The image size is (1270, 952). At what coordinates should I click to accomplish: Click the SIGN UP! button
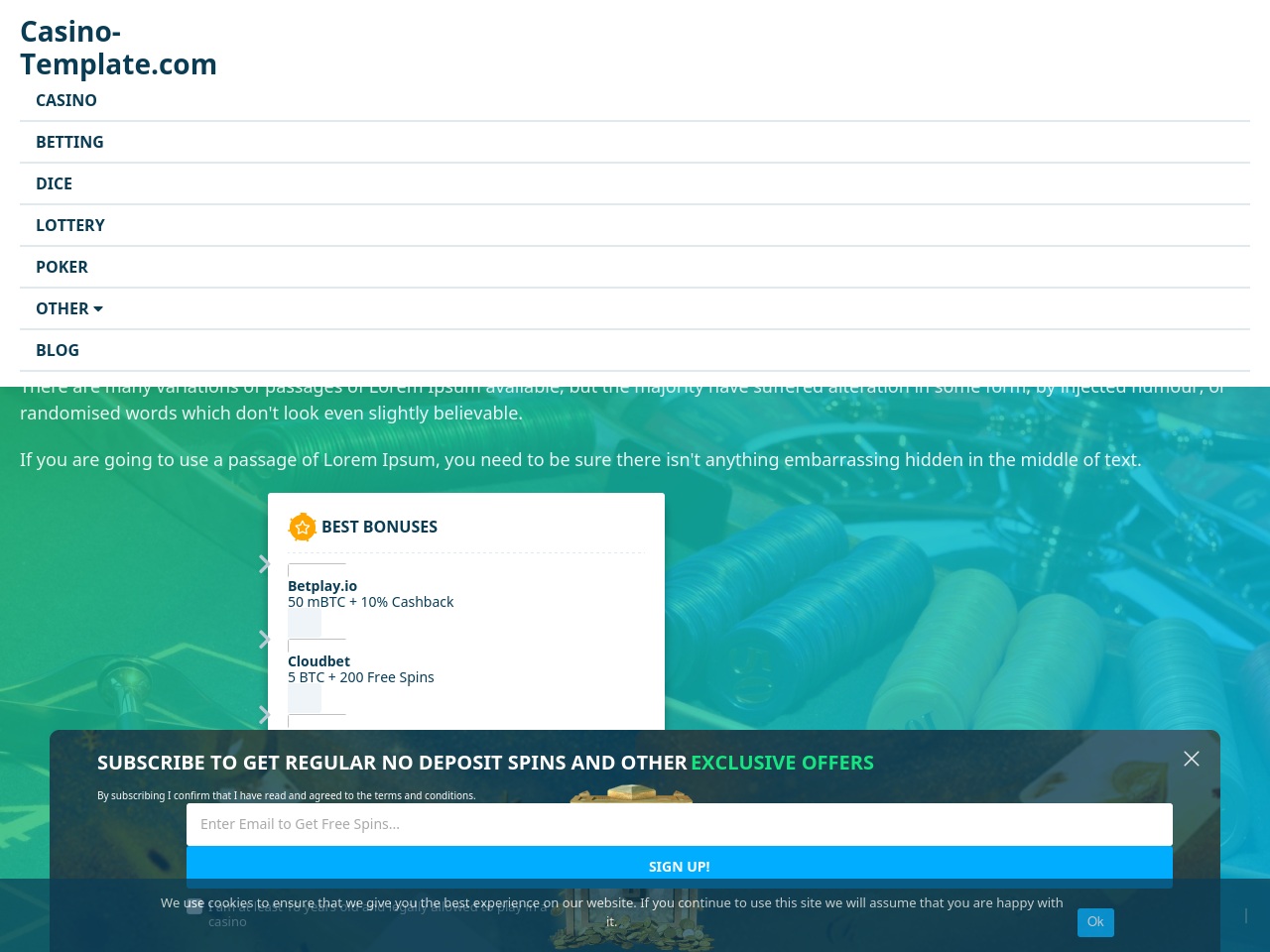[x=680, y=867]
